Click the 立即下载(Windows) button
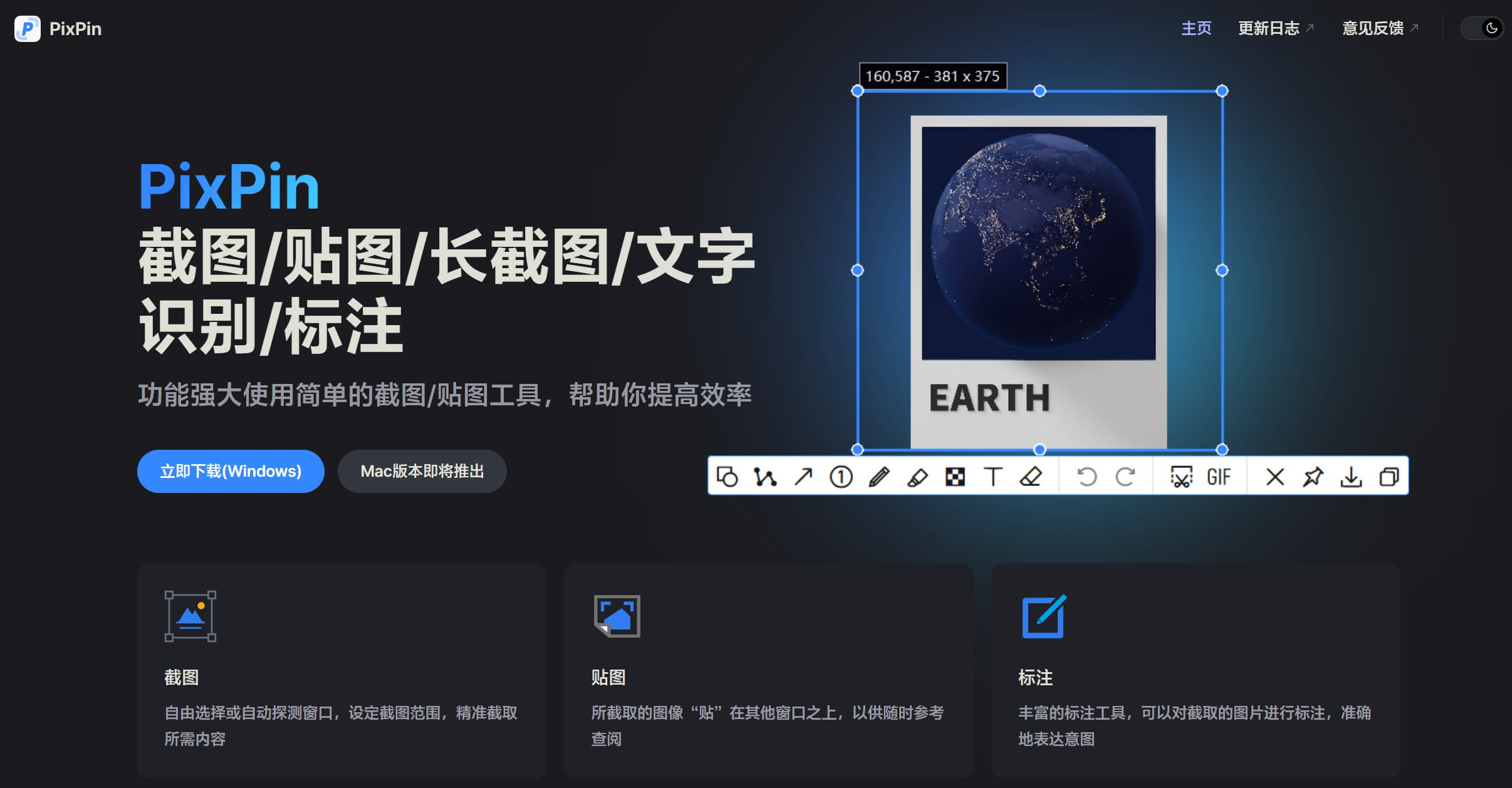This screenshot has height=788, width=1512. pyautogui.click(x=231, y=471)
